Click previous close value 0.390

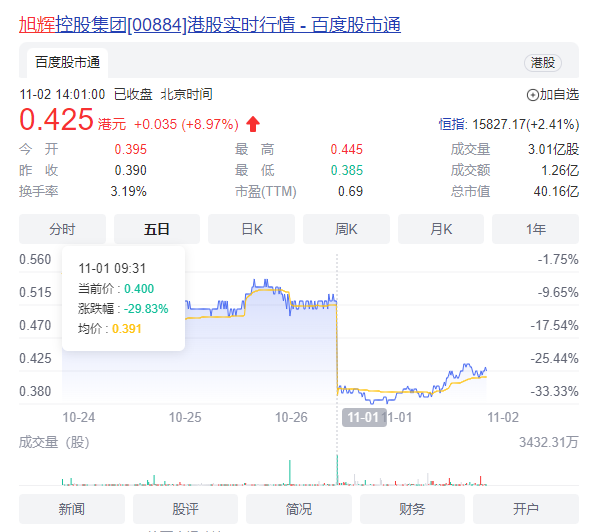pyautogui.click(x=130, y=170)
